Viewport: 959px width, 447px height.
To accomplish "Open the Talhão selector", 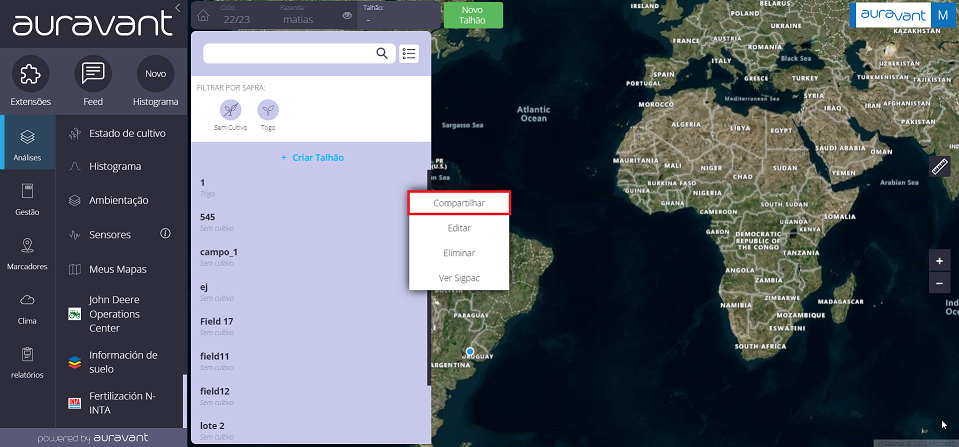I will 398,15.
